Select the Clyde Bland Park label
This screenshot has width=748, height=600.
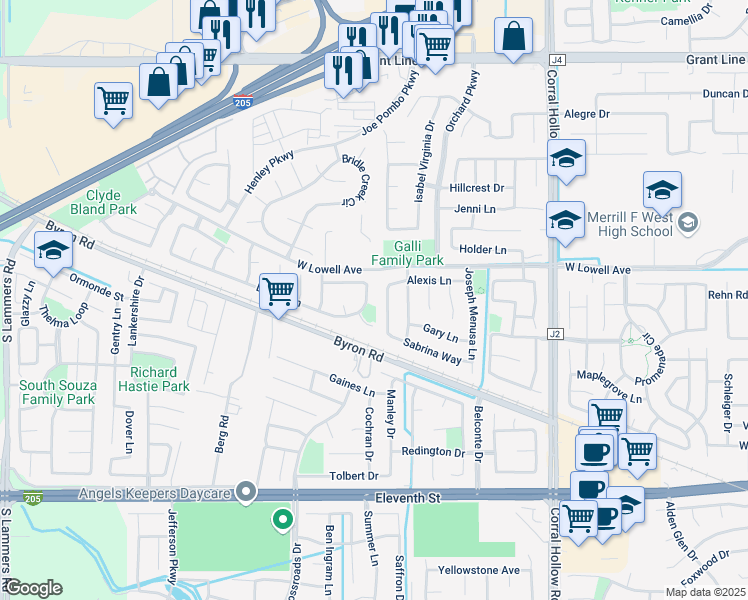click(x=104, y=202)
